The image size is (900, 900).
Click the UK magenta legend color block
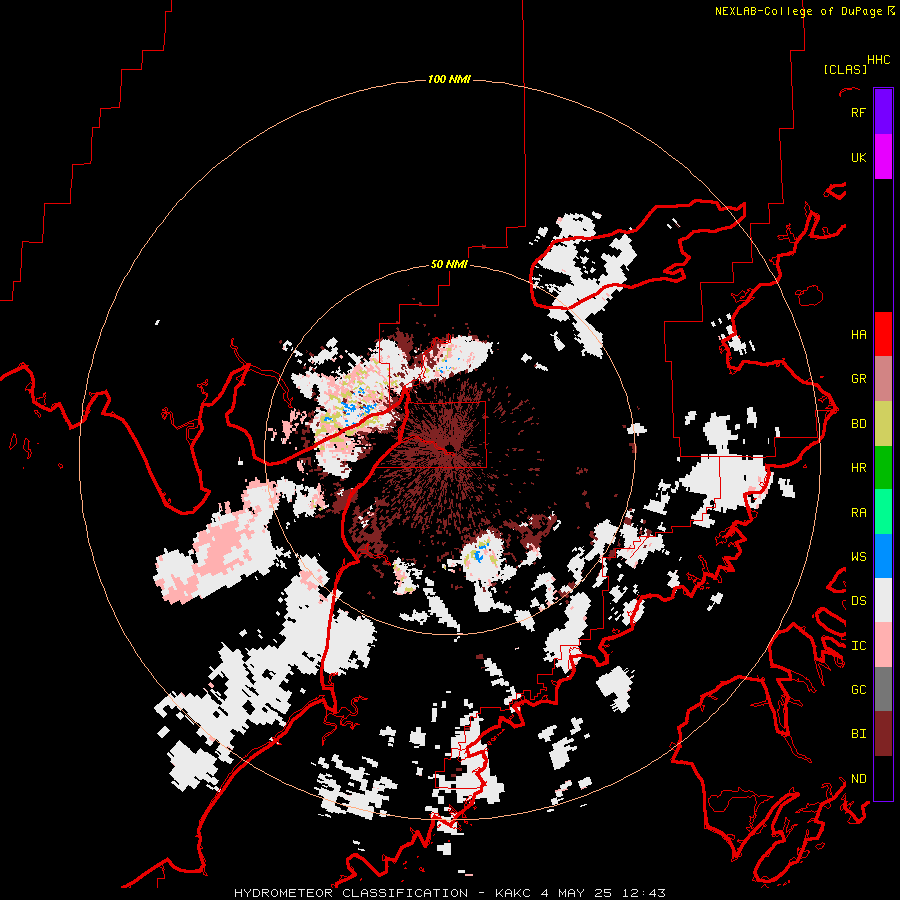click(x=883, y=157)
